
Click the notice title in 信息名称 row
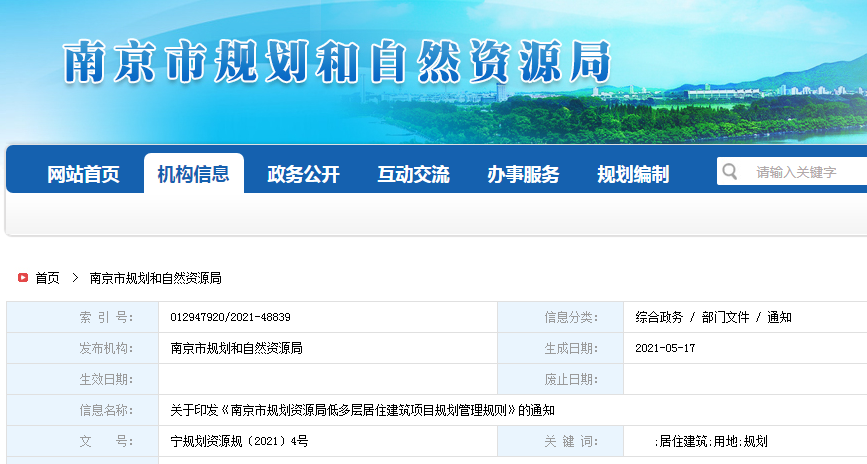[362, 410]
